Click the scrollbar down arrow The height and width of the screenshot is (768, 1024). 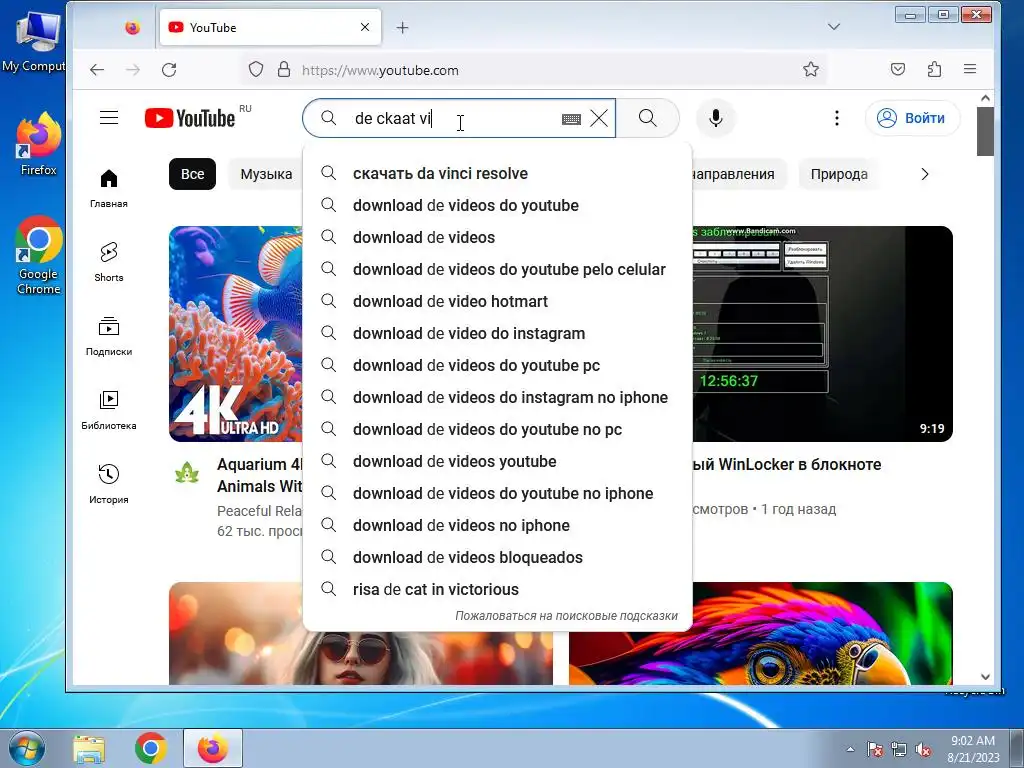(x=985, y=677)
